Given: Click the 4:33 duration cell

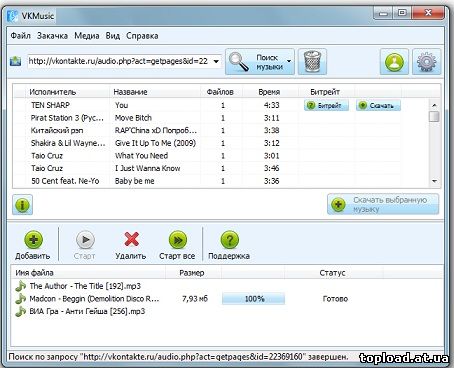Looking at the screenshot, I should pos(271,105).
